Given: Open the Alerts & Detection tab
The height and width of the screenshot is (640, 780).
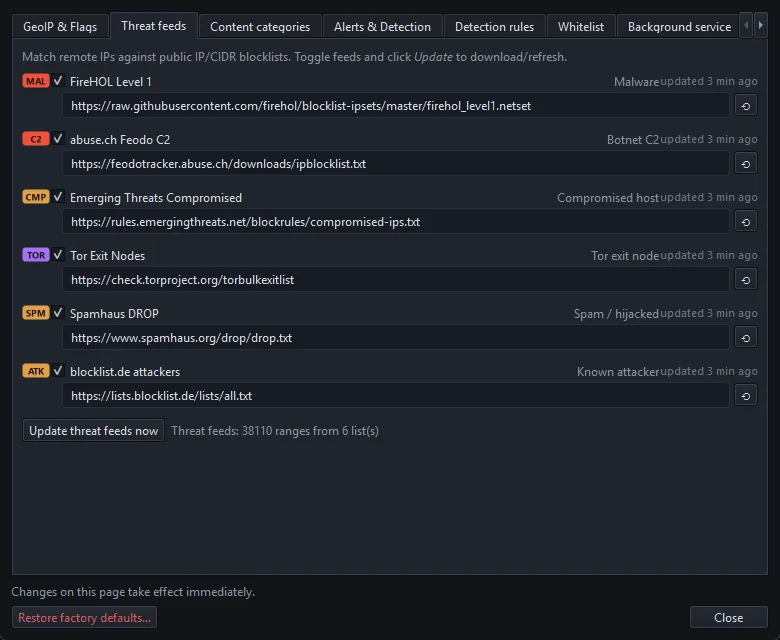Looking at the screenshot, I should (x=382, y=26).
